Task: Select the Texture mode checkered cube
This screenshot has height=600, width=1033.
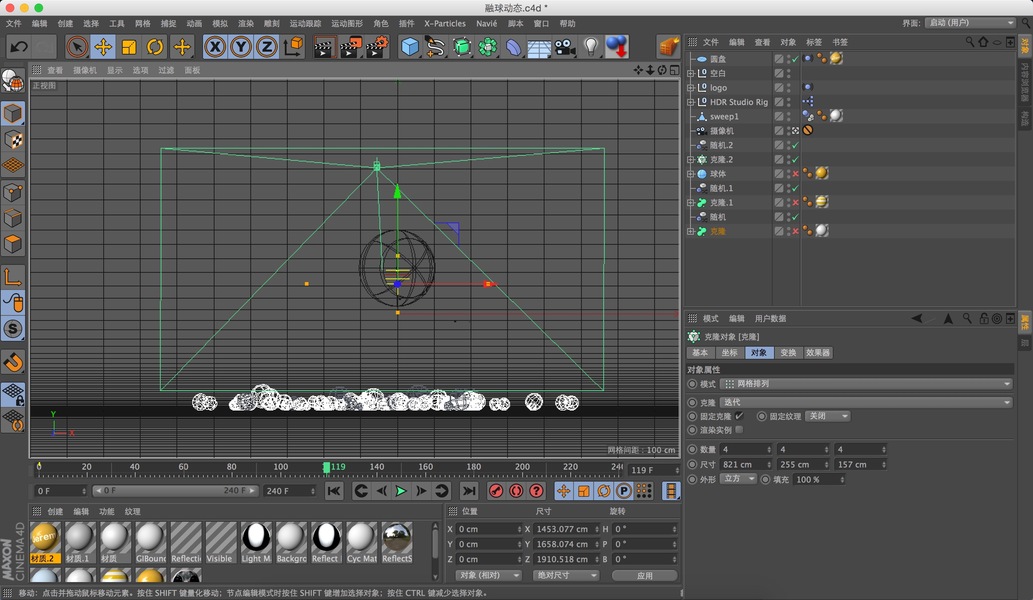Action: click(13, 140)
